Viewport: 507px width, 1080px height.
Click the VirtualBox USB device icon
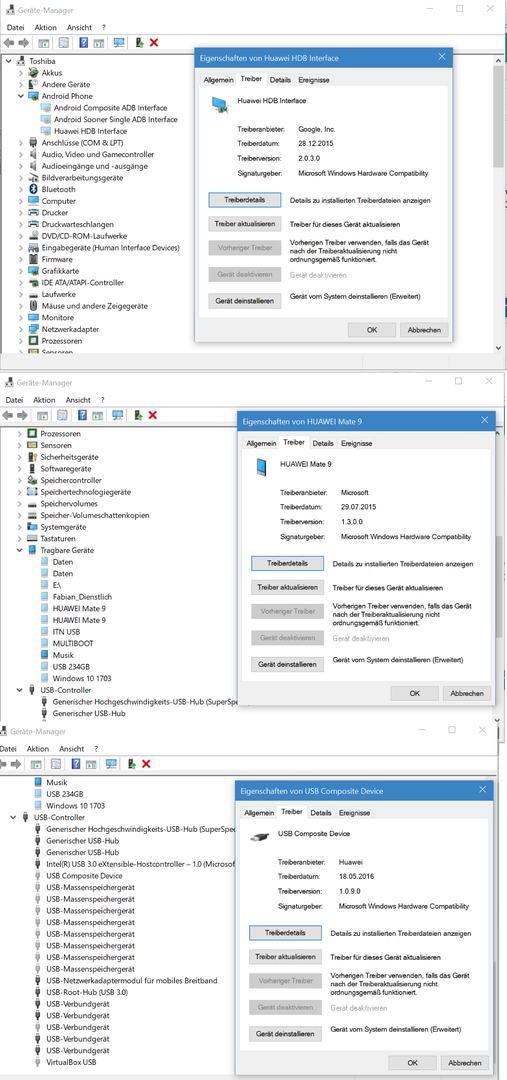(x=39, y=1063)
